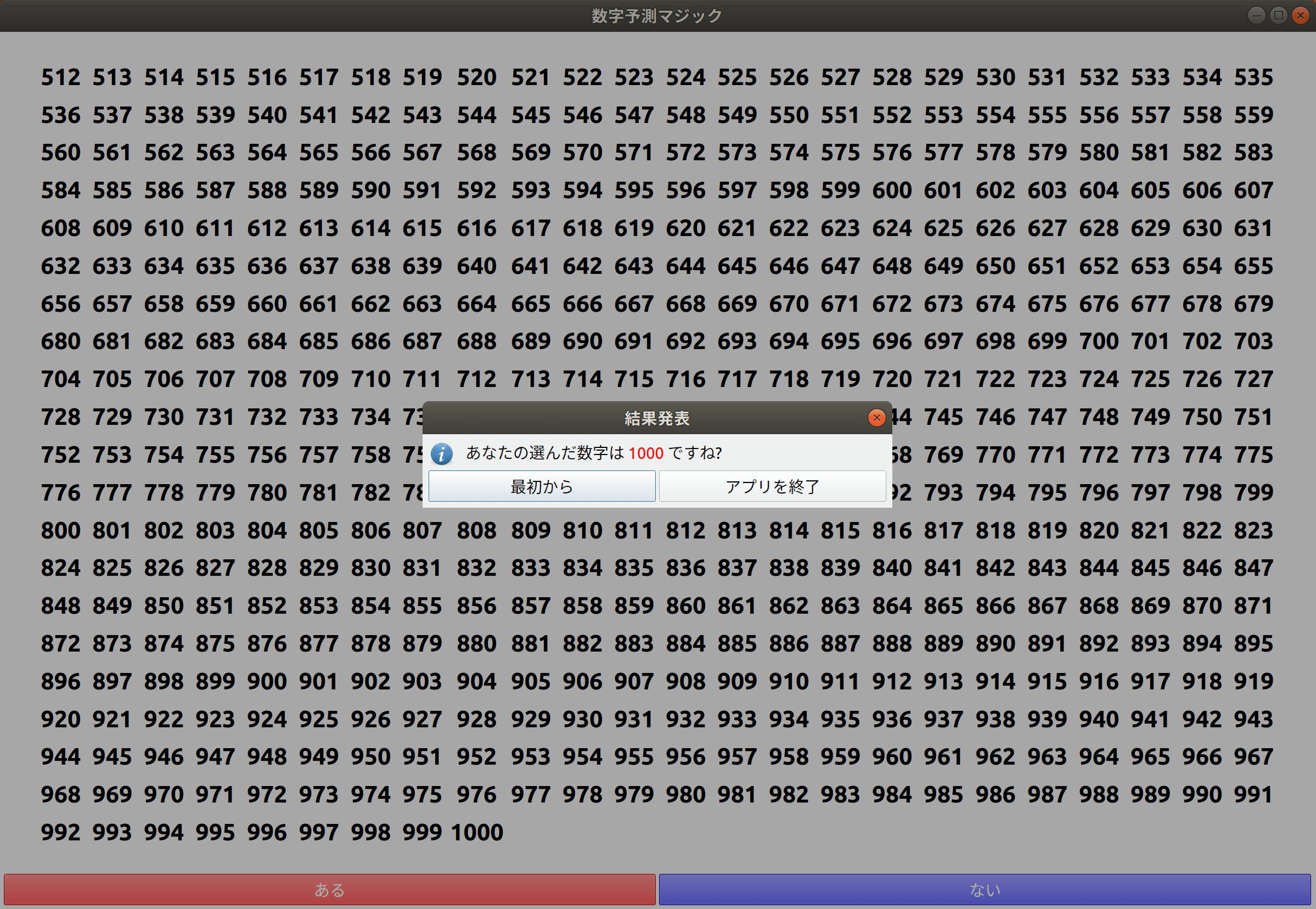Image resolution: width=1316 pixels, height=909 pixels.
Task: Click the number 512 in the grid
Action: [x=60, y=77]
